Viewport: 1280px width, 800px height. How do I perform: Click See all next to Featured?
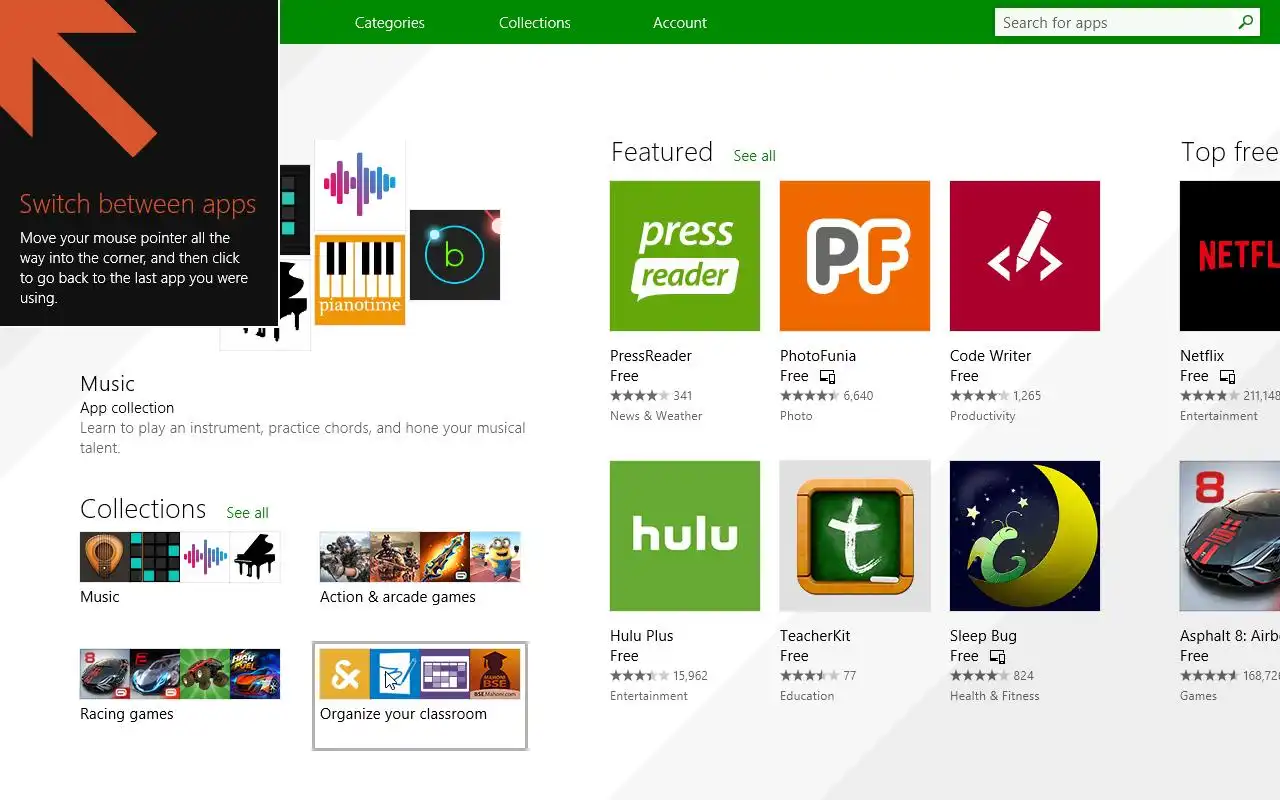coord(754,156)
